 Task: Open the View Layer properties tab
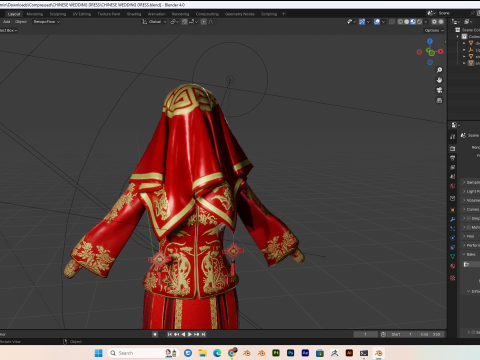(x=452, y=167)
